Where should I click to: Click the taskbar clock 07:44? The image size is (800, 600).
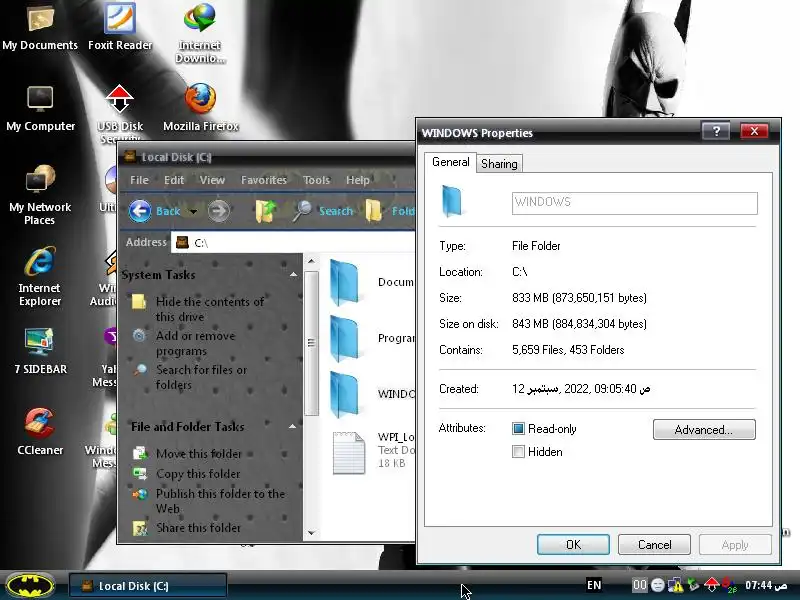[x=765, y=585]
